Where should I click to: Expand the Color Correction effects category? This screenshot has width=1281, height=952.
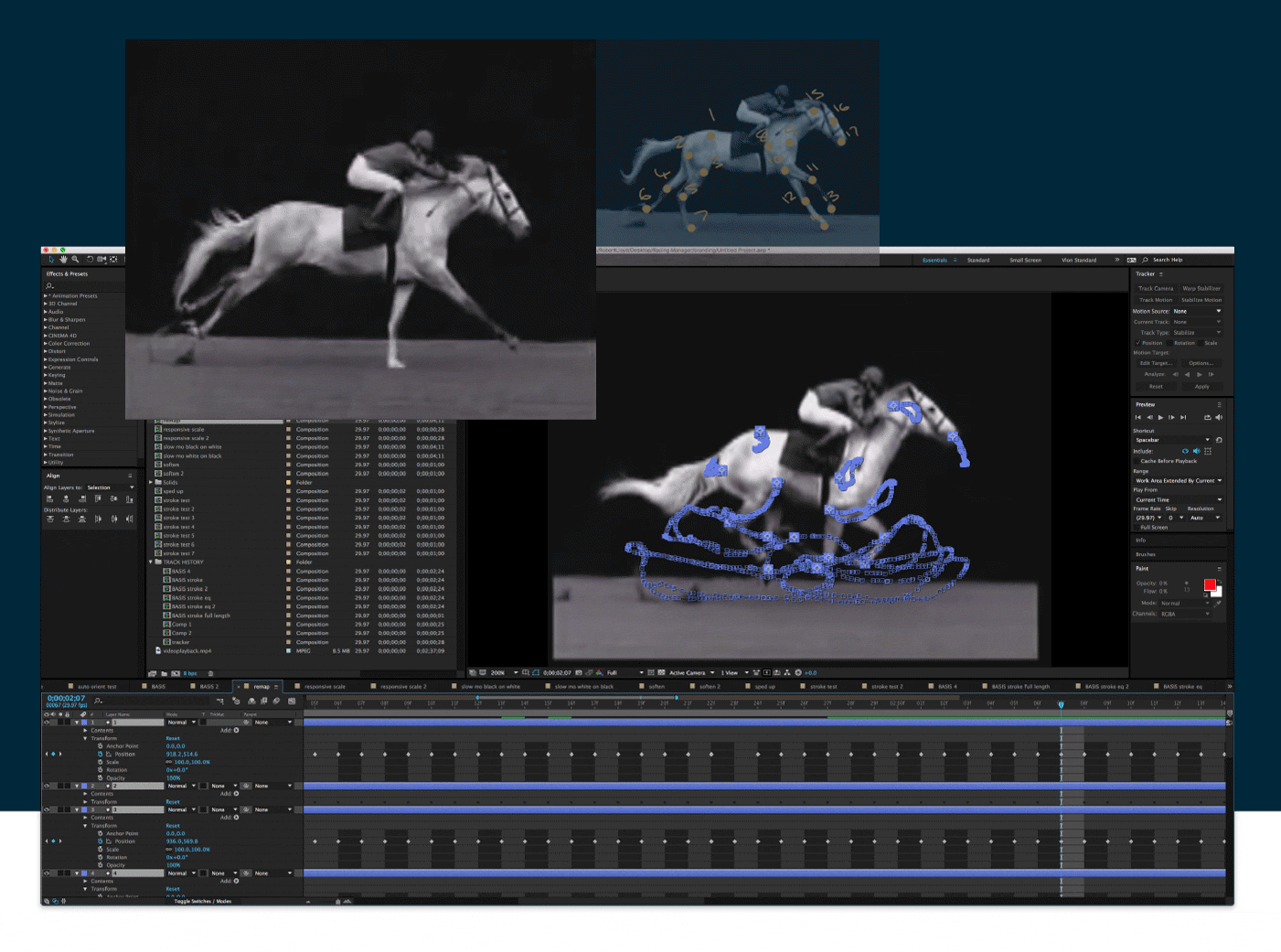coord(46,344)
